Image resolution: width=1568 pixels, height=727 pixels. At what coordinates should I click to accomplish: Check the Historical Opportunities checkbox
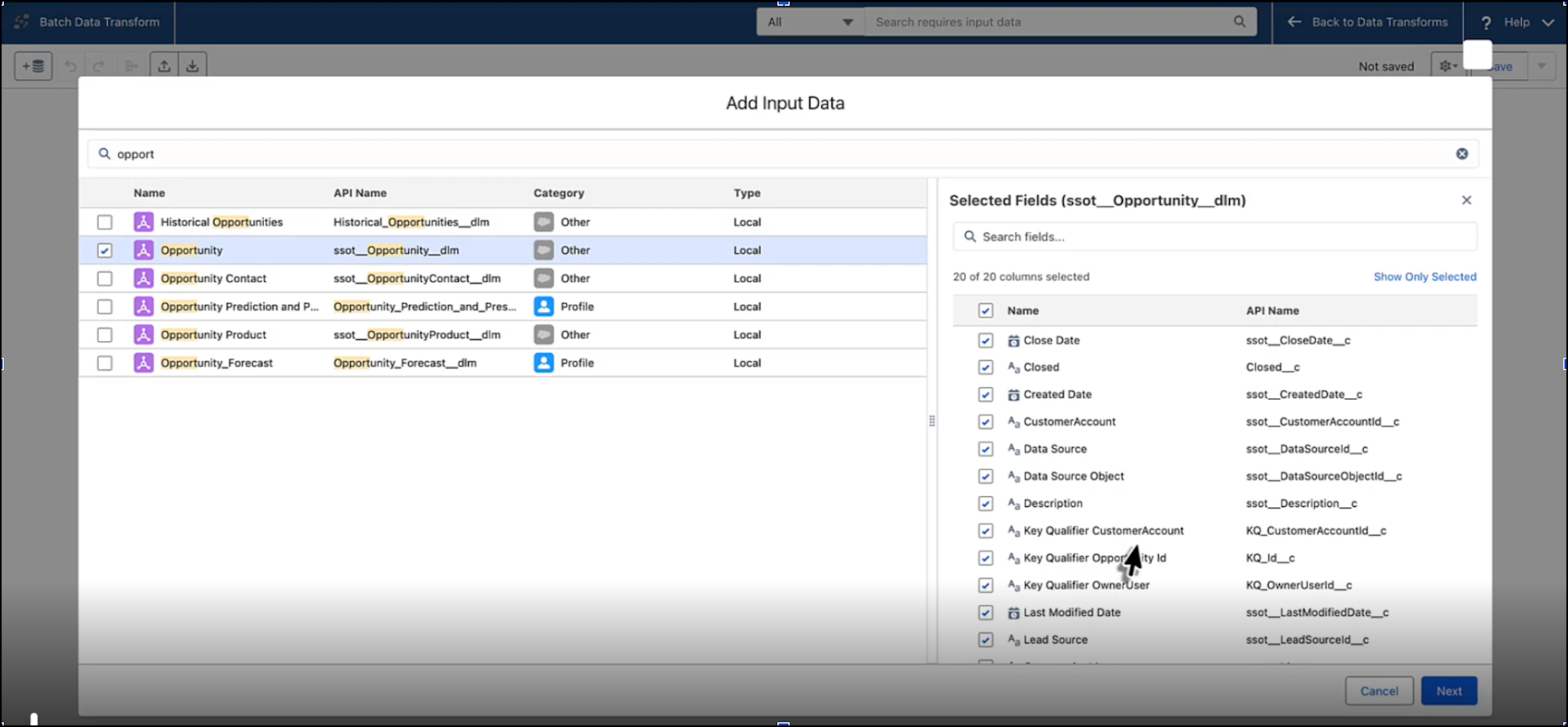104,222
